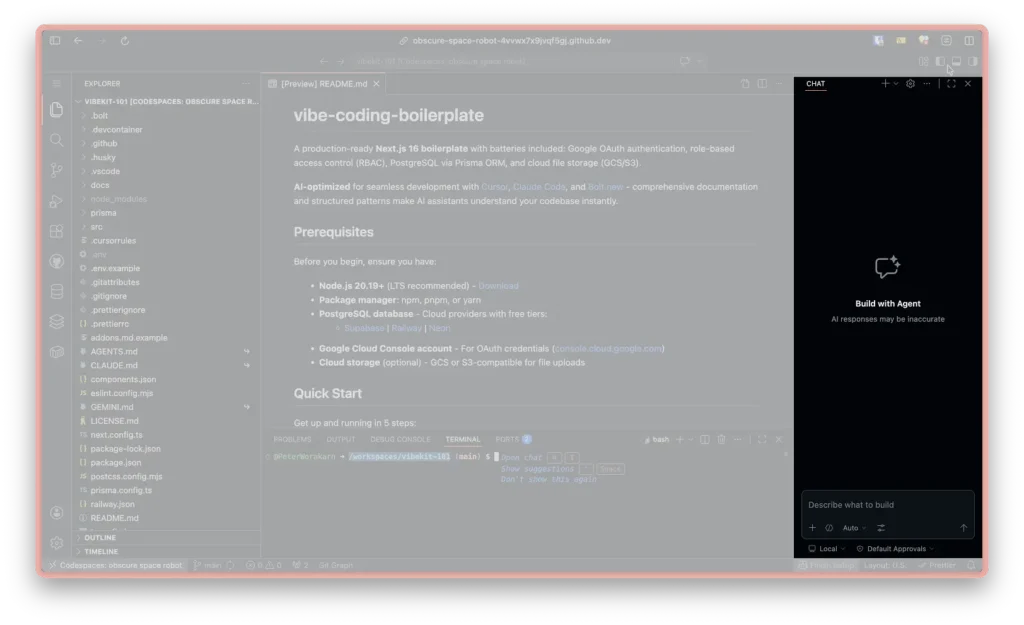Click in the Describe what to build input

coord(888,505)
